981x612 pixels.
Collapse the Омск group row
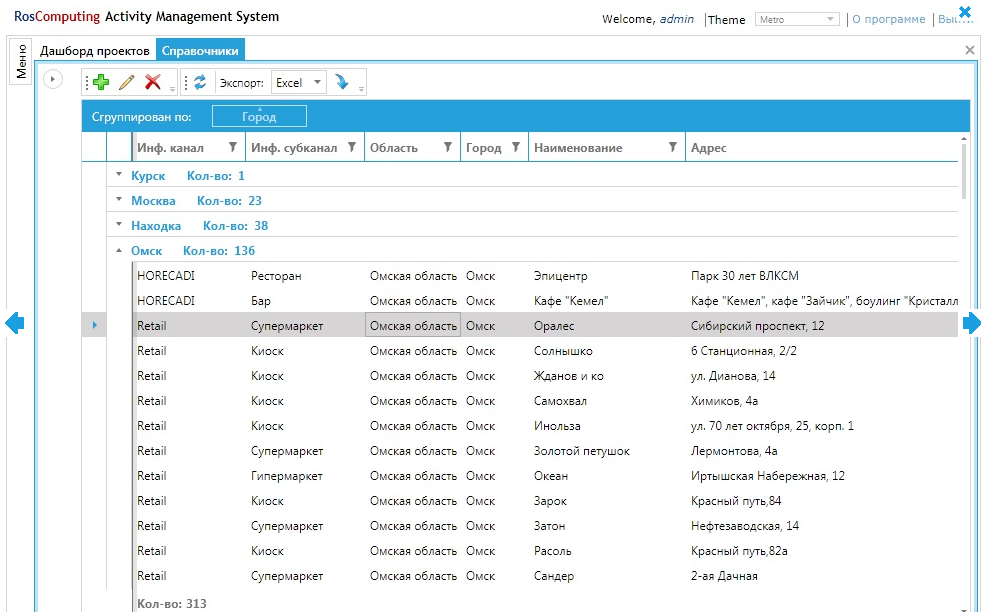click(119, 250)
